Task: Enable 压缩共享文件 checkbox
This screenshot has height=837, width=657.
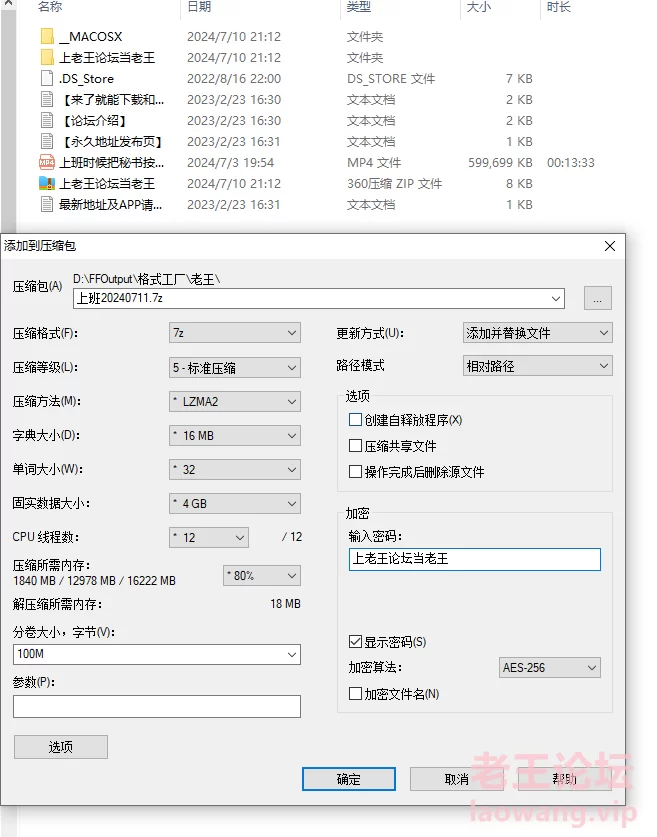Action: pyautogui.click(x=355, y=445)
